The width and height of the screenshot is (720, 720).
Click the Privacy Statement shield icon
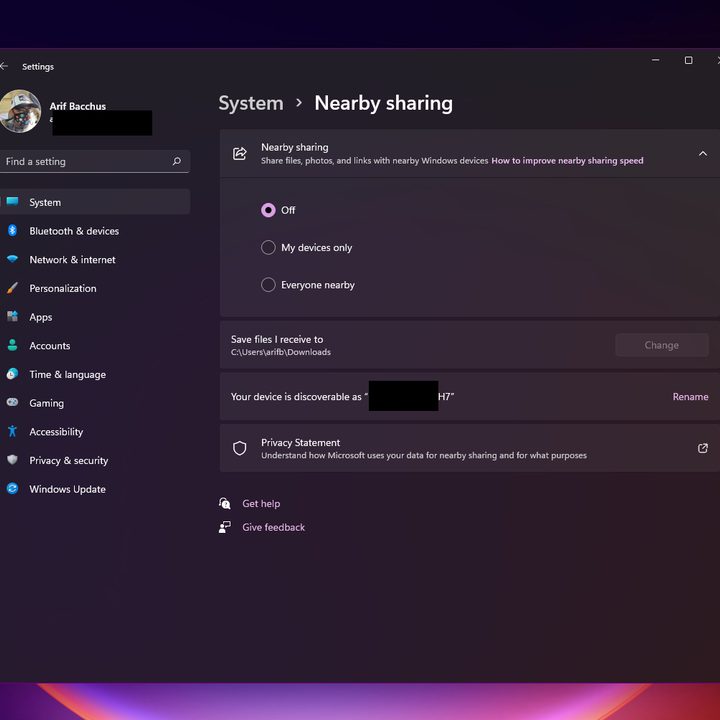point(240,448)
